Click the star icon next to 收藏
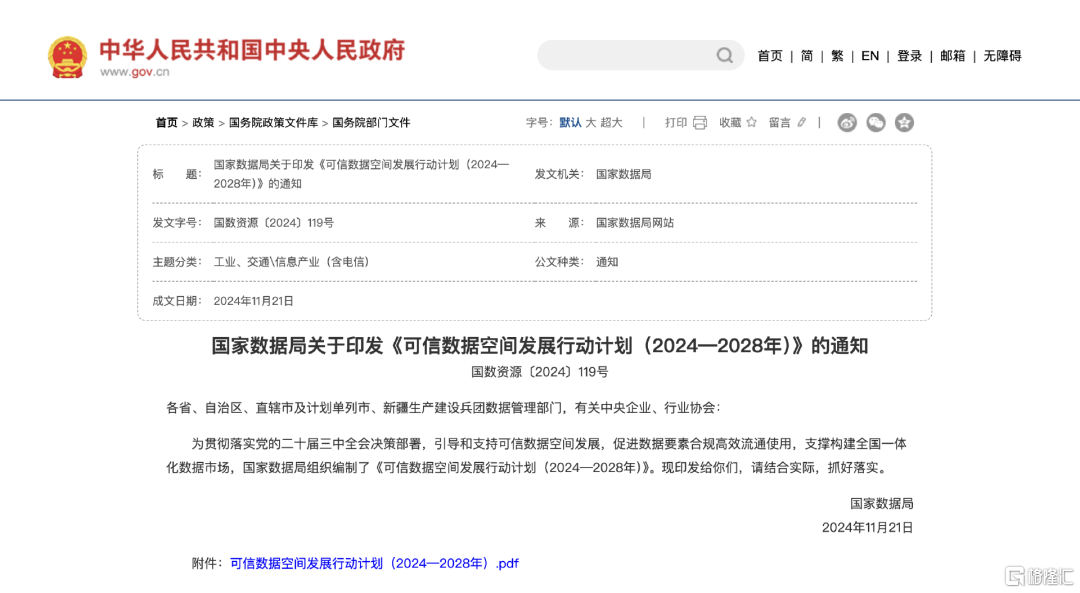The width and height of the screenshot is (1080, 593). (x=752, y=123)
